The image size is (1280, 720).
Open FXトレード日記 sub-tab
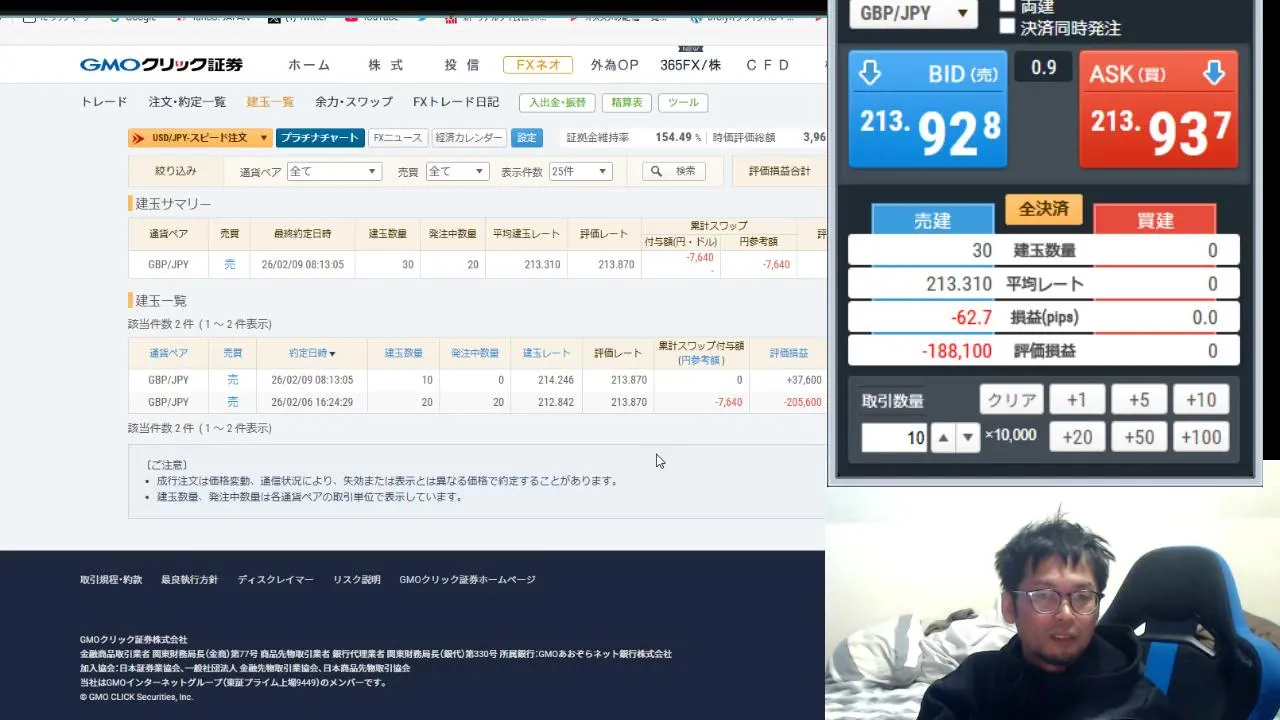pyautogui.click(x=456, y=102)
